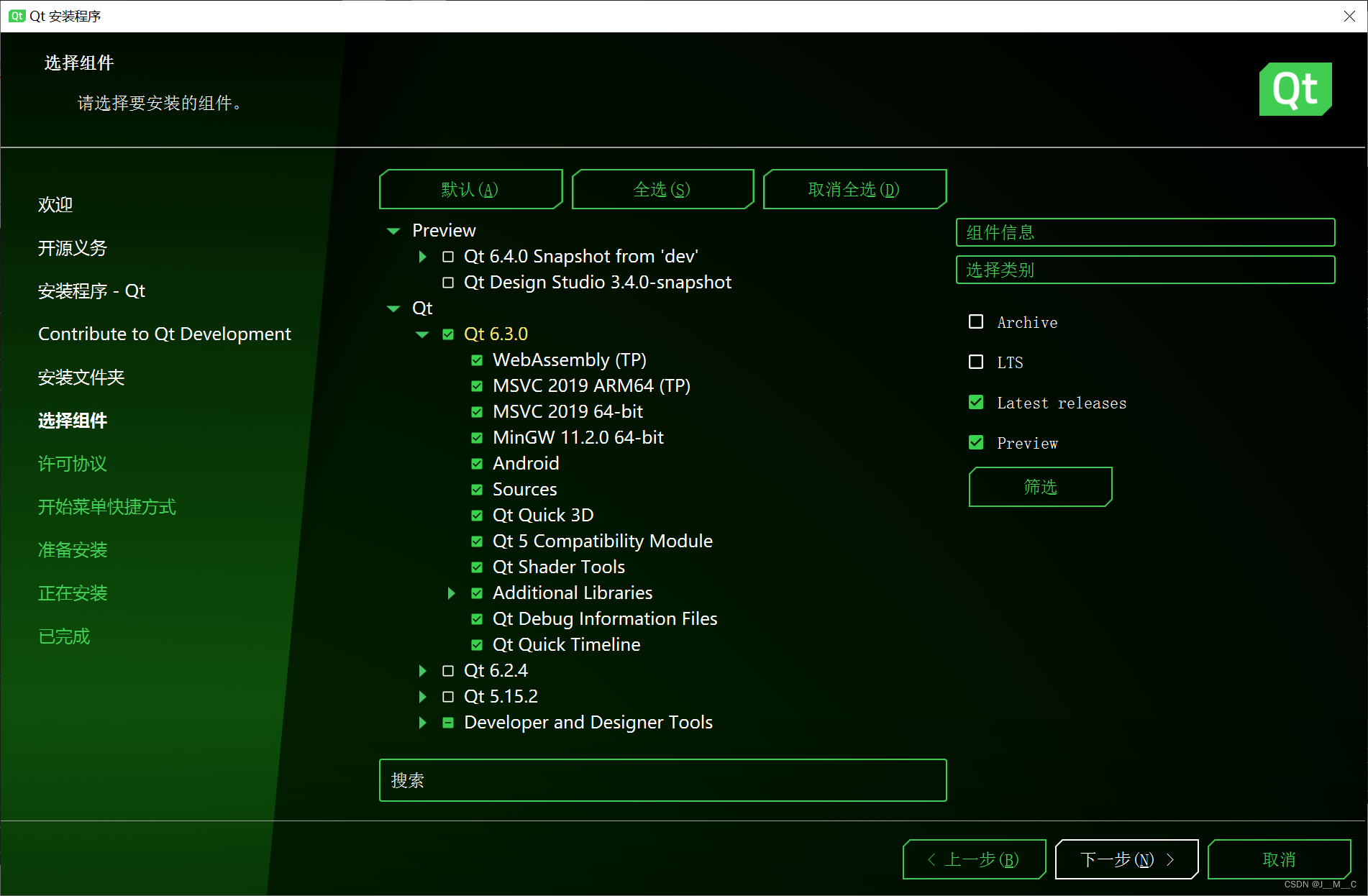Uncheck the Latest releases checkbox
The width and height of the screenshot is (1368, 896).
976,402
